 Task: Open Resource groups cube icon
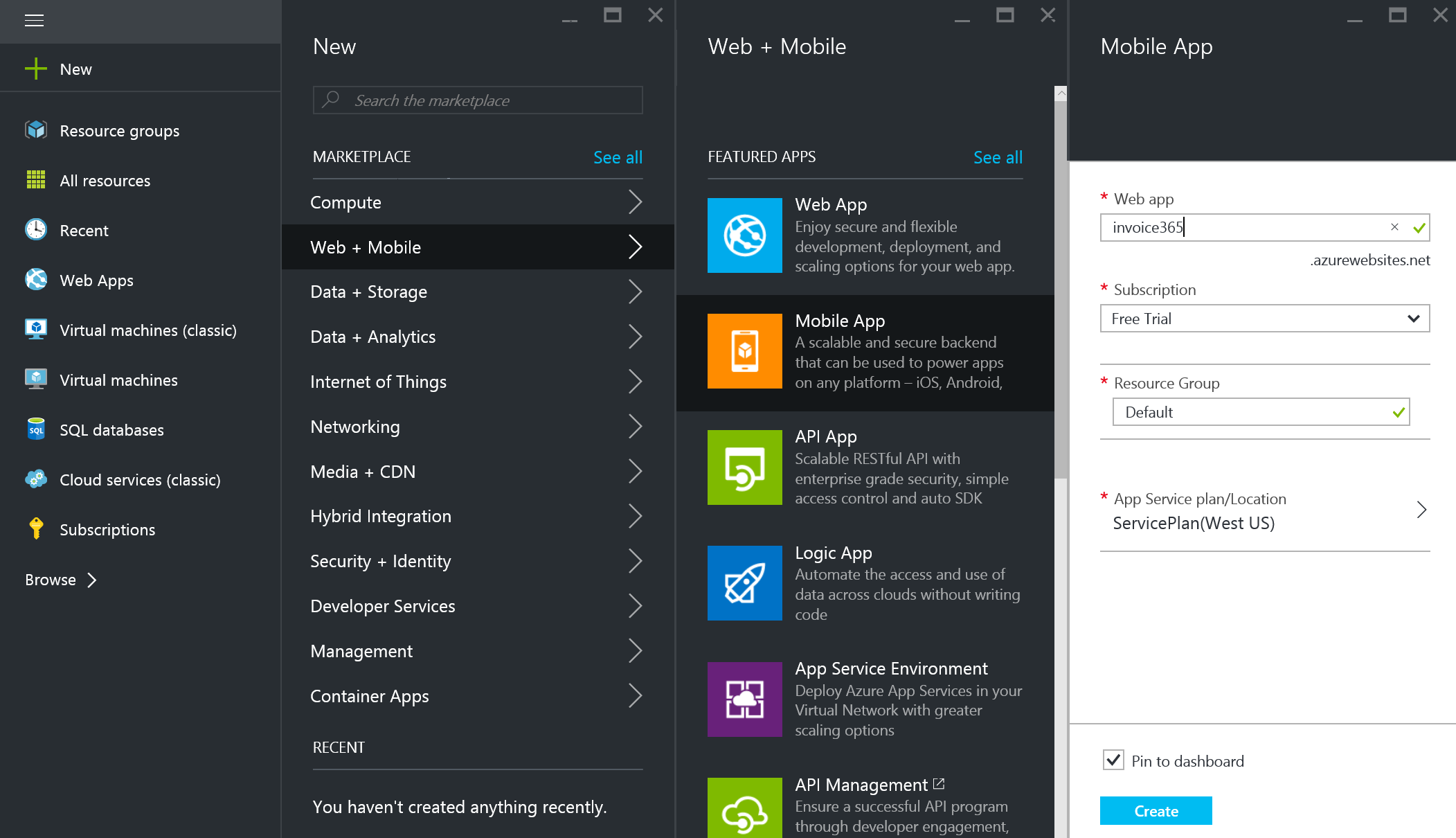point(36,130)
